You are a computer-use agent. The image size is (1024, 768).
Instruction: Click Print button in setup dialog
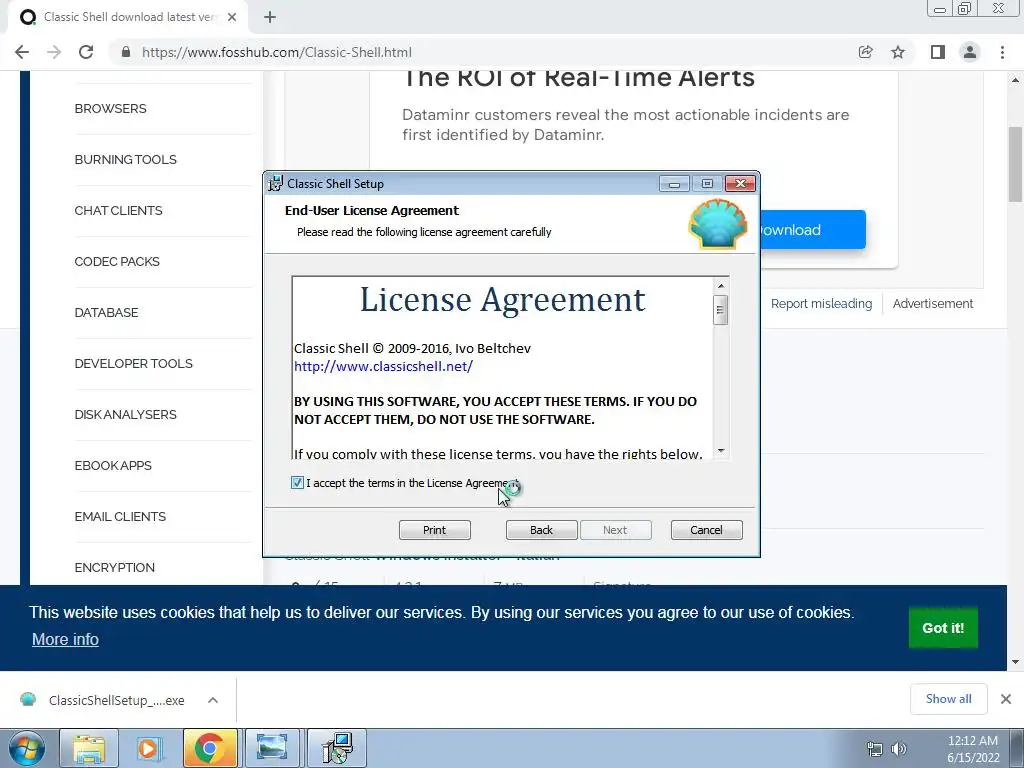(434, 530)
